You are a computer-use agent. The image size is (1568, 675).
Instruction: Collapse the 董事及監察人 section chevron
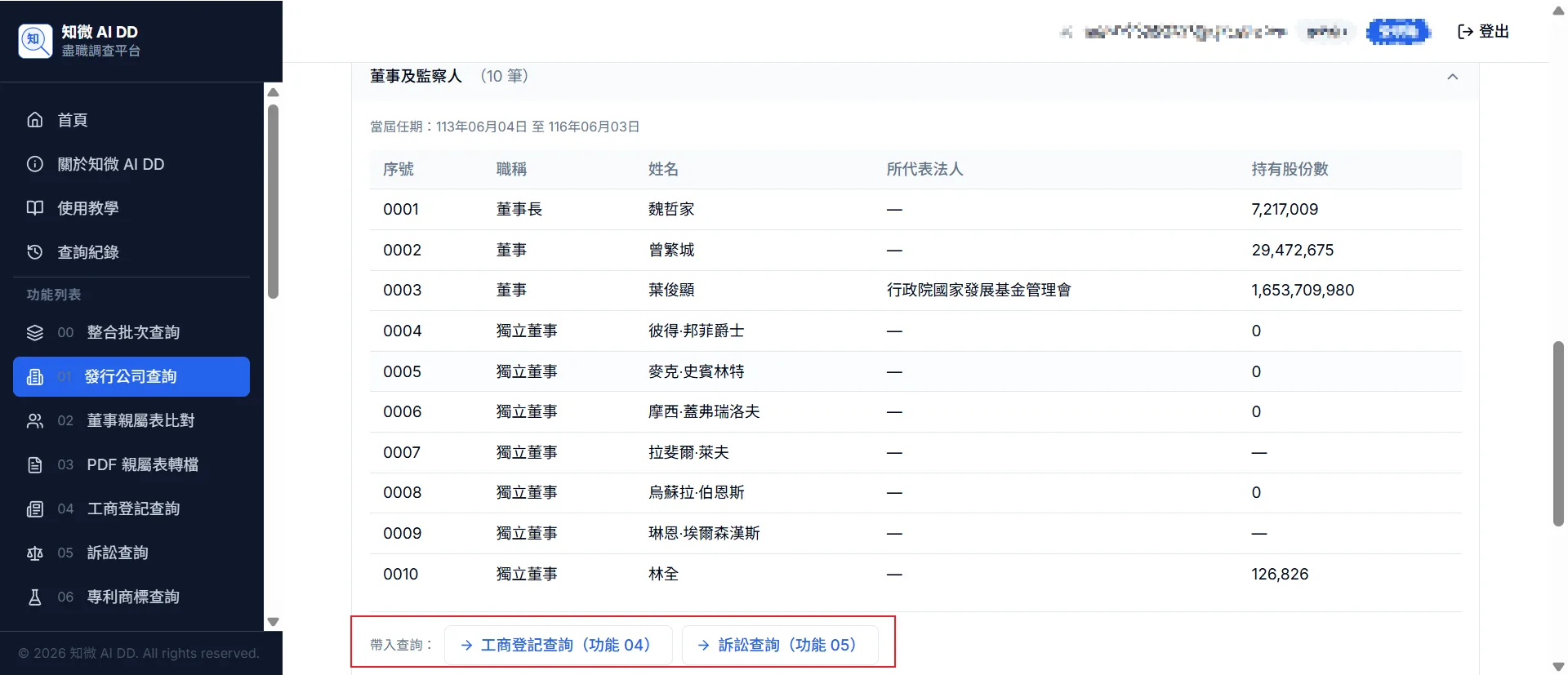(x=1453, y=77)
